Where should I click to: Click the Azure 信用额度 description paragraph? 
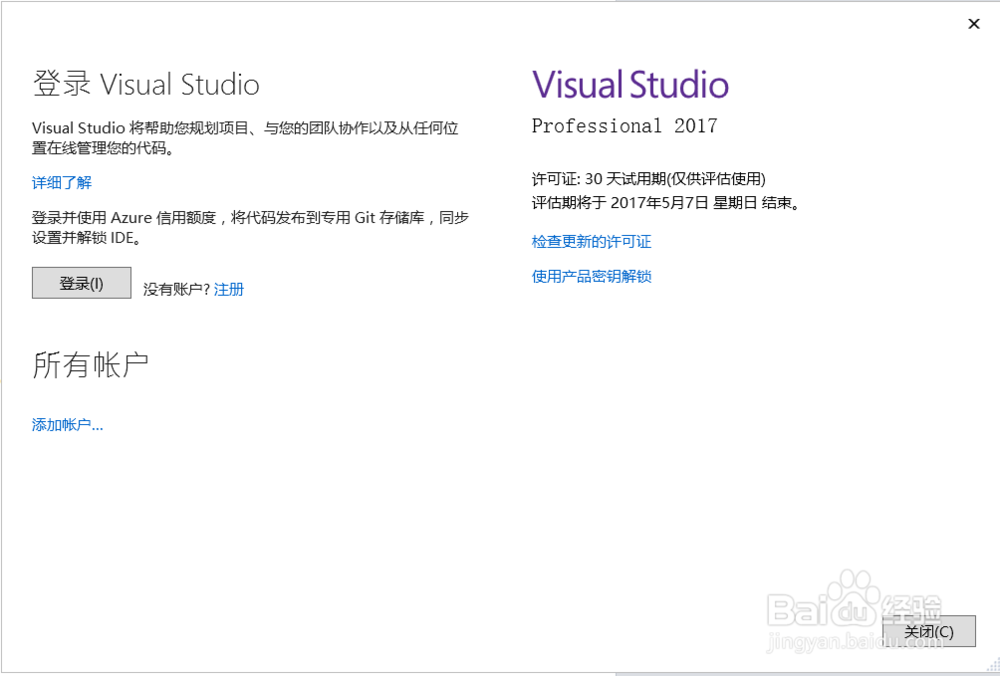248,227
